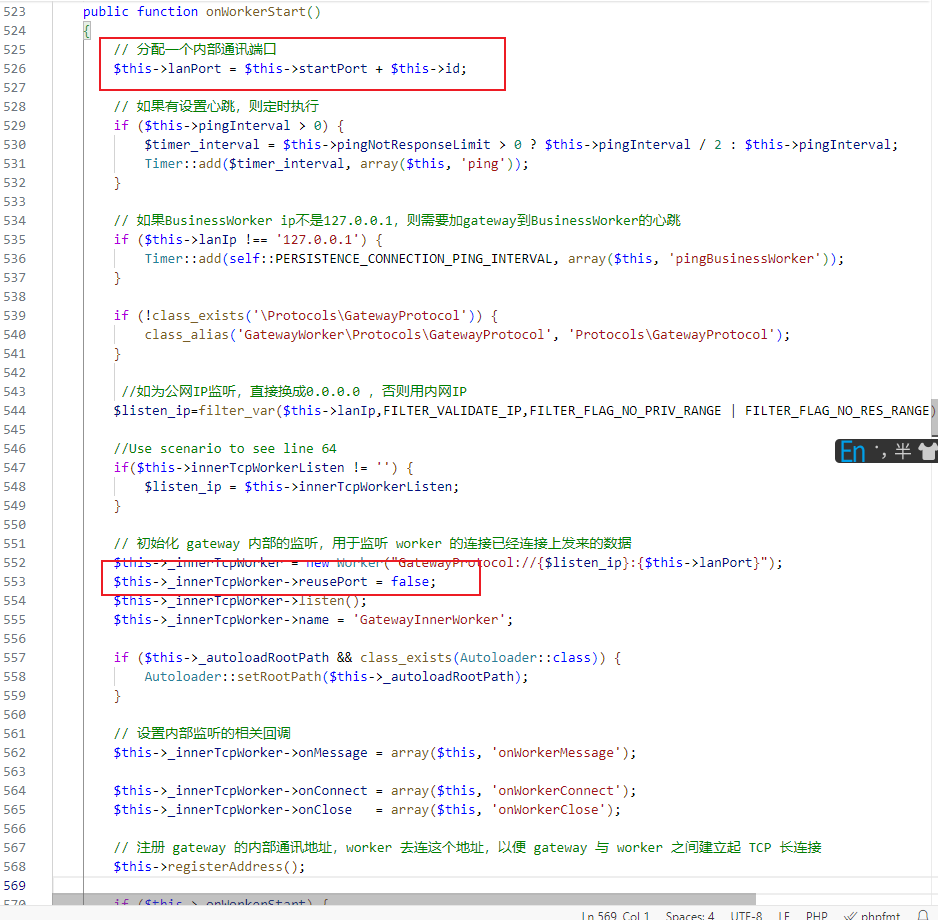Click the '//如为公网IP监听' comment
This screenshot has height=920, width=938.
point(294,392)
